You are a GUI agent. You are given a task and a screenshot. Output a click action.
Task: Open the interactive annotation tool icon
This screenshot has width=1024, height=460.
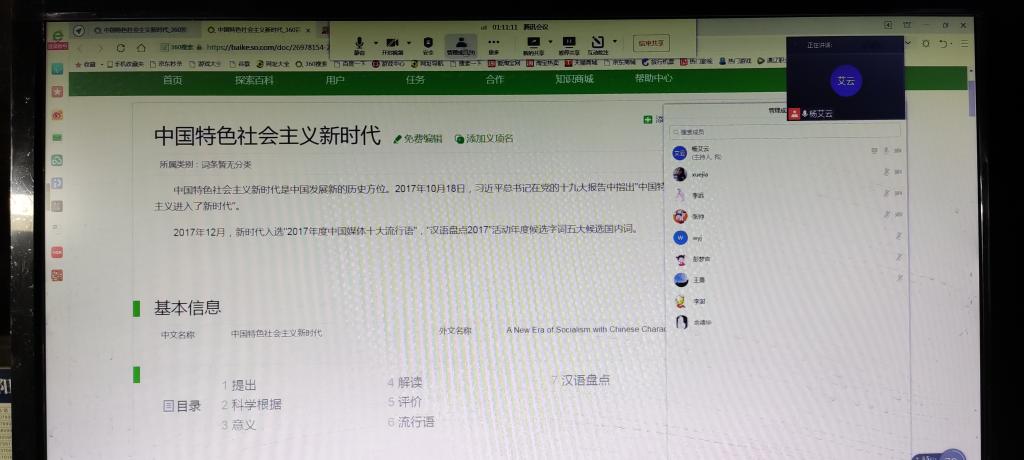tap(598, 43)
